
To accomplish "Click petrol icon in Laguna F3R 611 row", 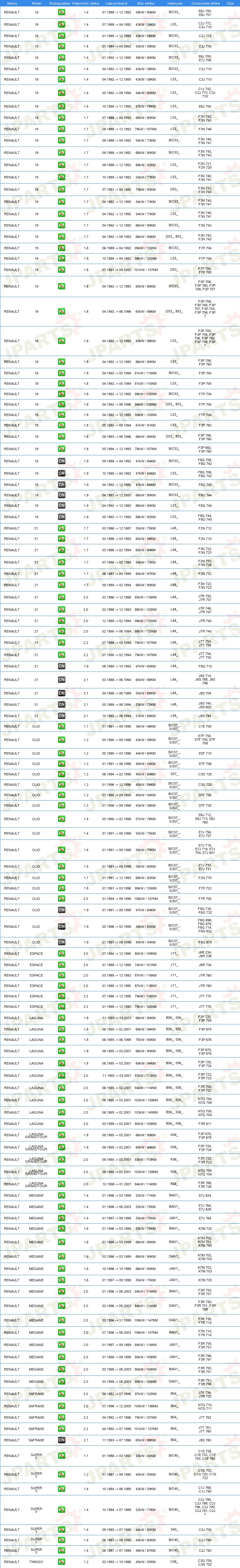I will tap(61, 1124).
